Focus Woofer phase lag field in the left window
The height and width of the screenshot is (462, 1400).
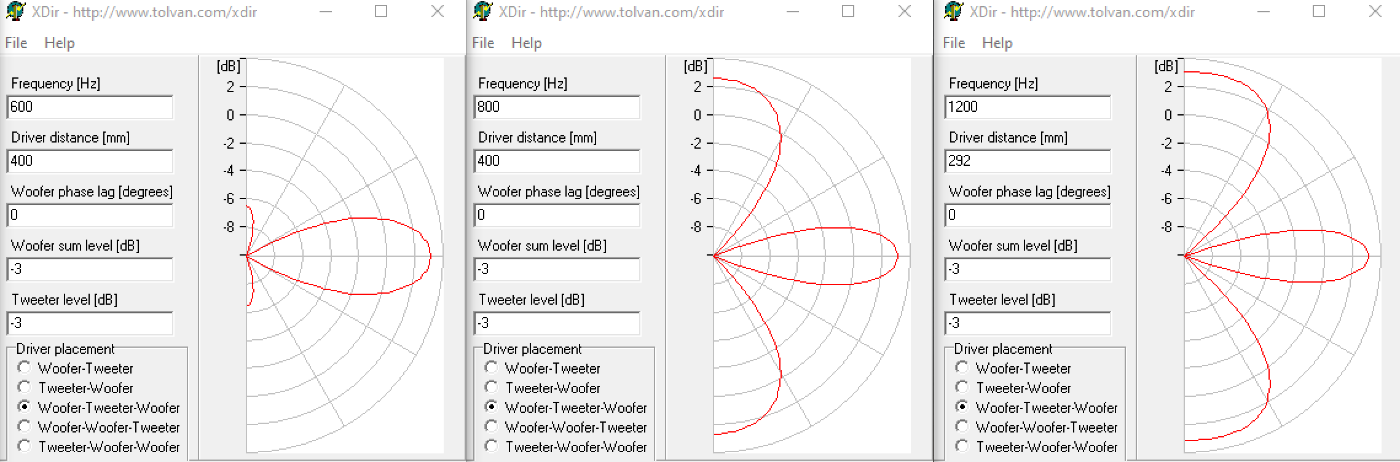pyautogui.click(x=90, y=215)
